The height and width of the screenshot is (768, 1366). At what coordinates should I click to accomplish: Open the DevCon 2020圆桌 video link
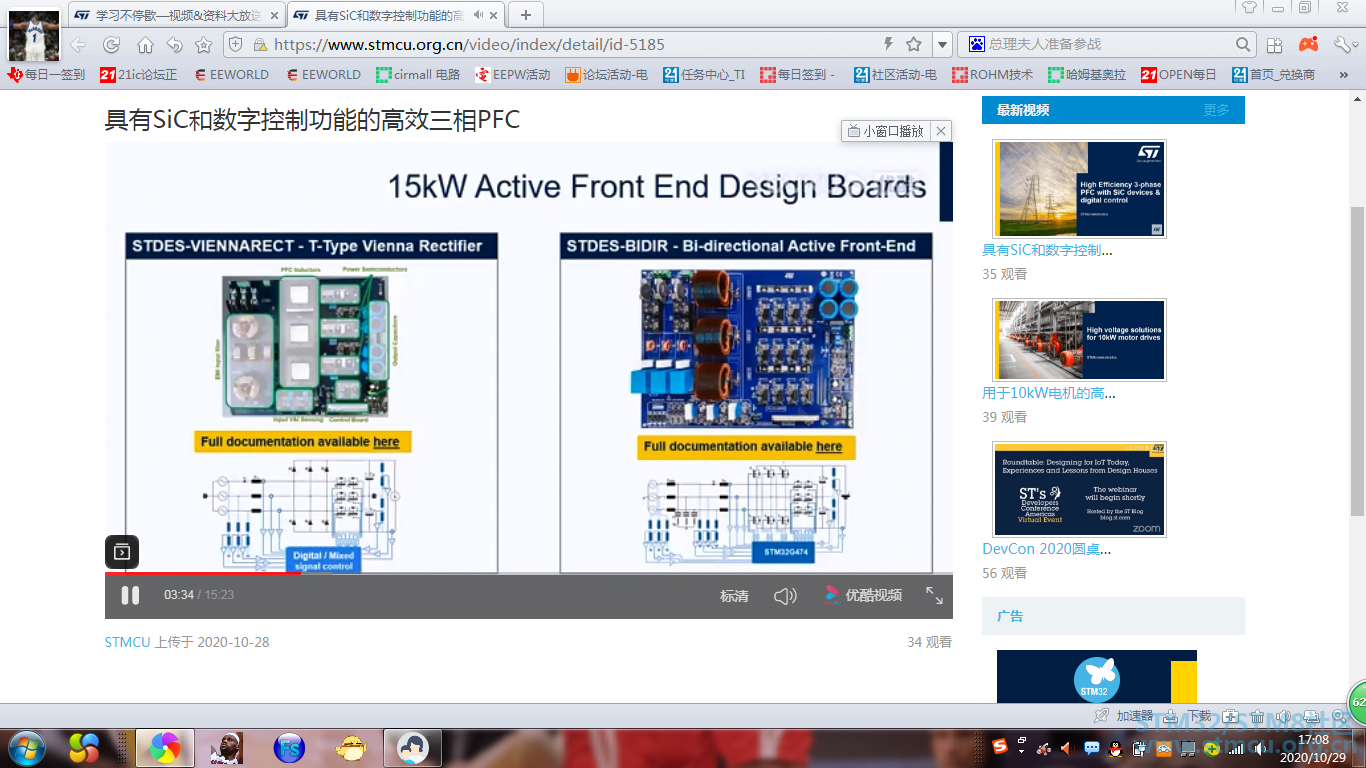[1046, 549]
